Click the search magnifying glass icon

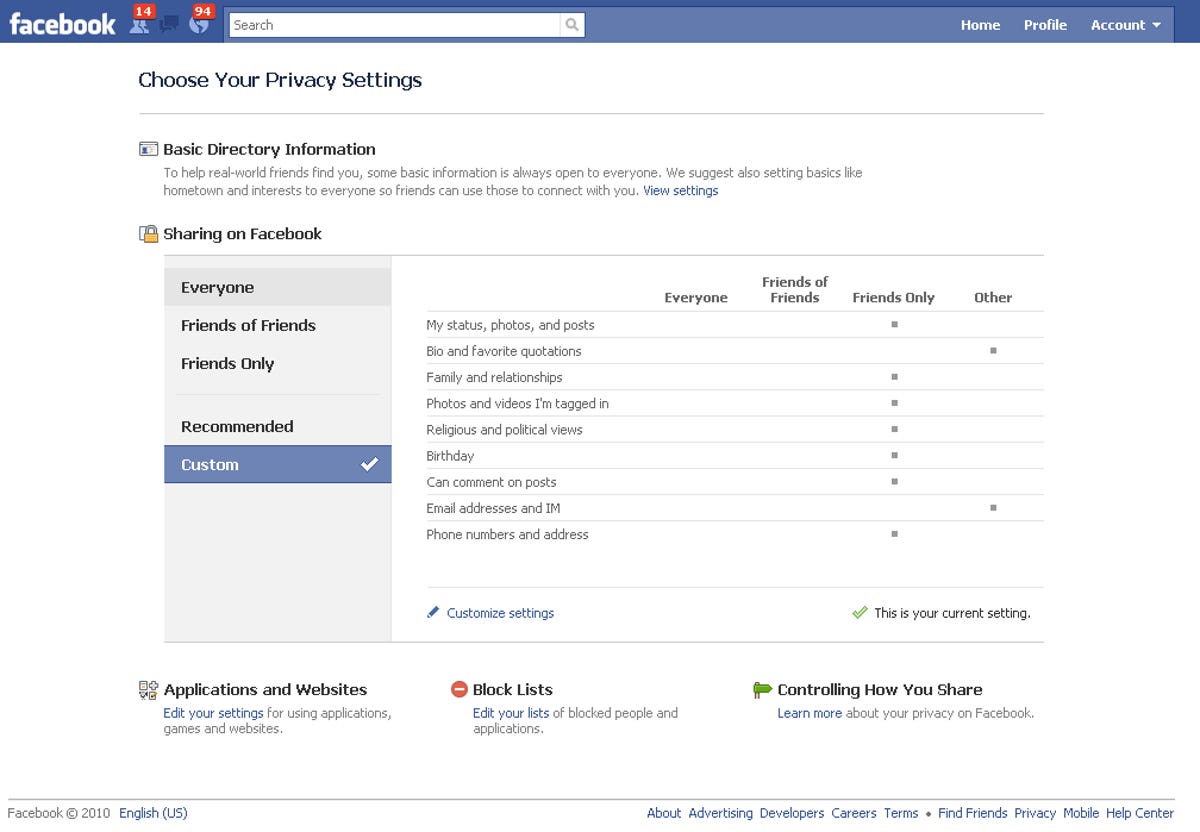(571, 25)
